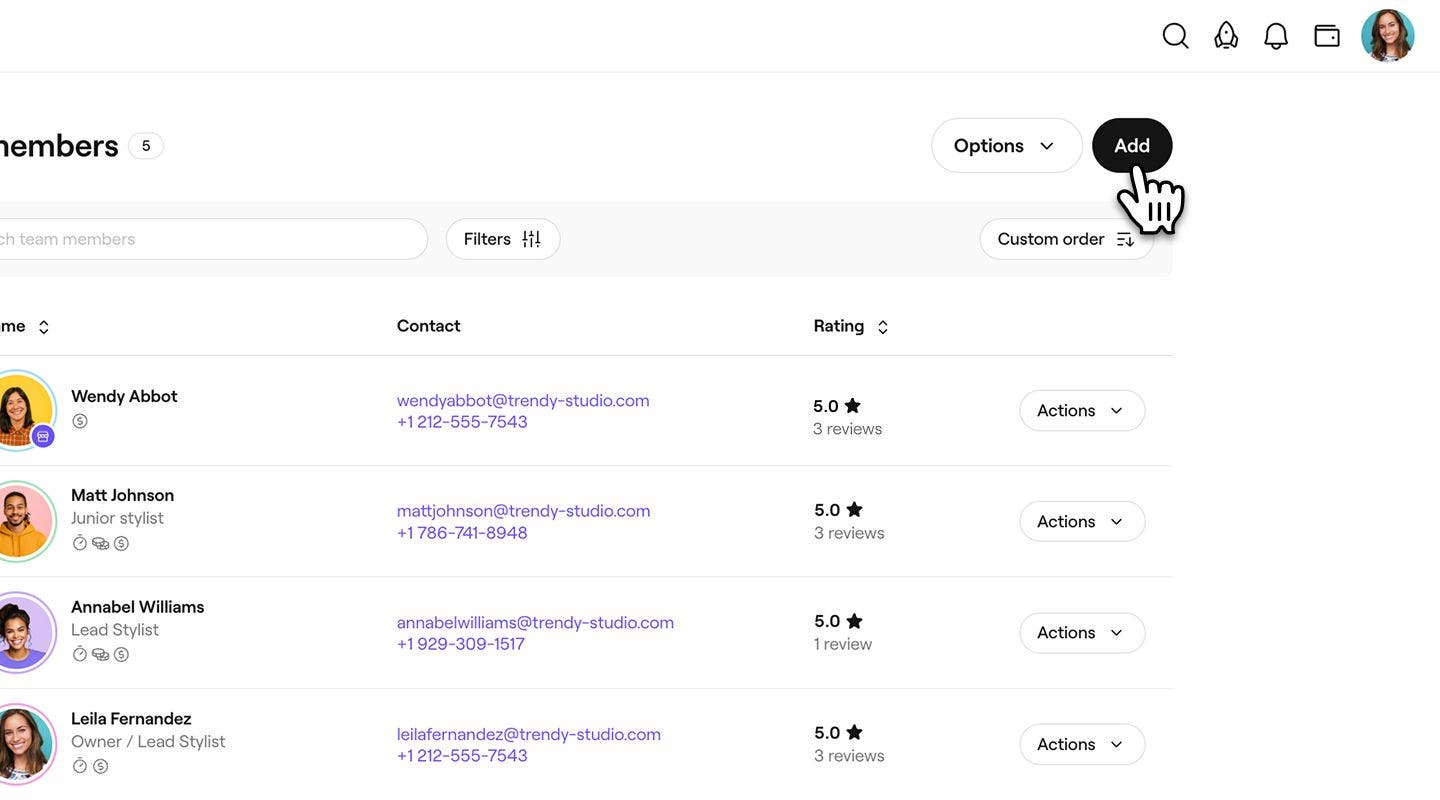1440x800 pixels.
Task: Open the rocket launch icon
Action: point(1226,36)
